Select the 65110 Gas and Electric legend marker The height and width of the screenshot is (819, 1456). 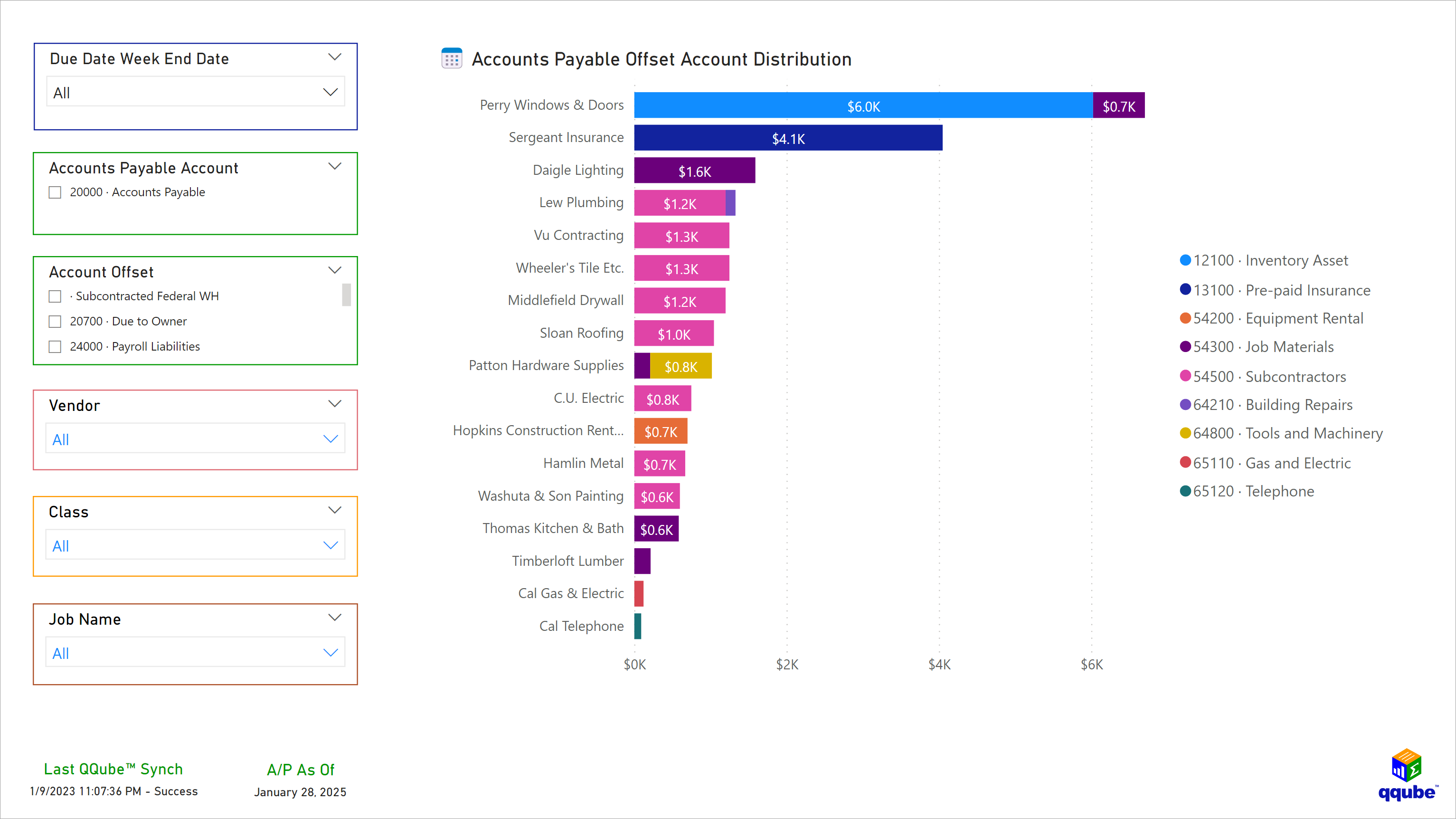[1185, 463]
